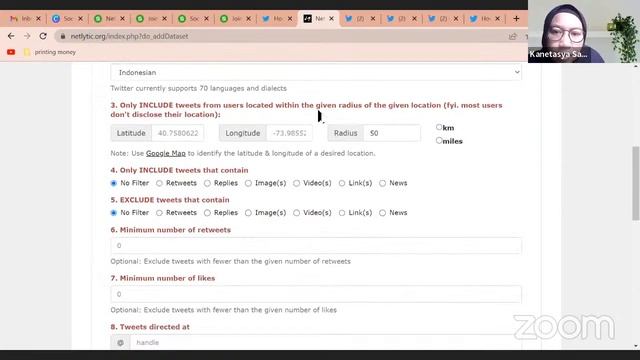
Task: Click the Radius input field
Action: pos(392,133)
